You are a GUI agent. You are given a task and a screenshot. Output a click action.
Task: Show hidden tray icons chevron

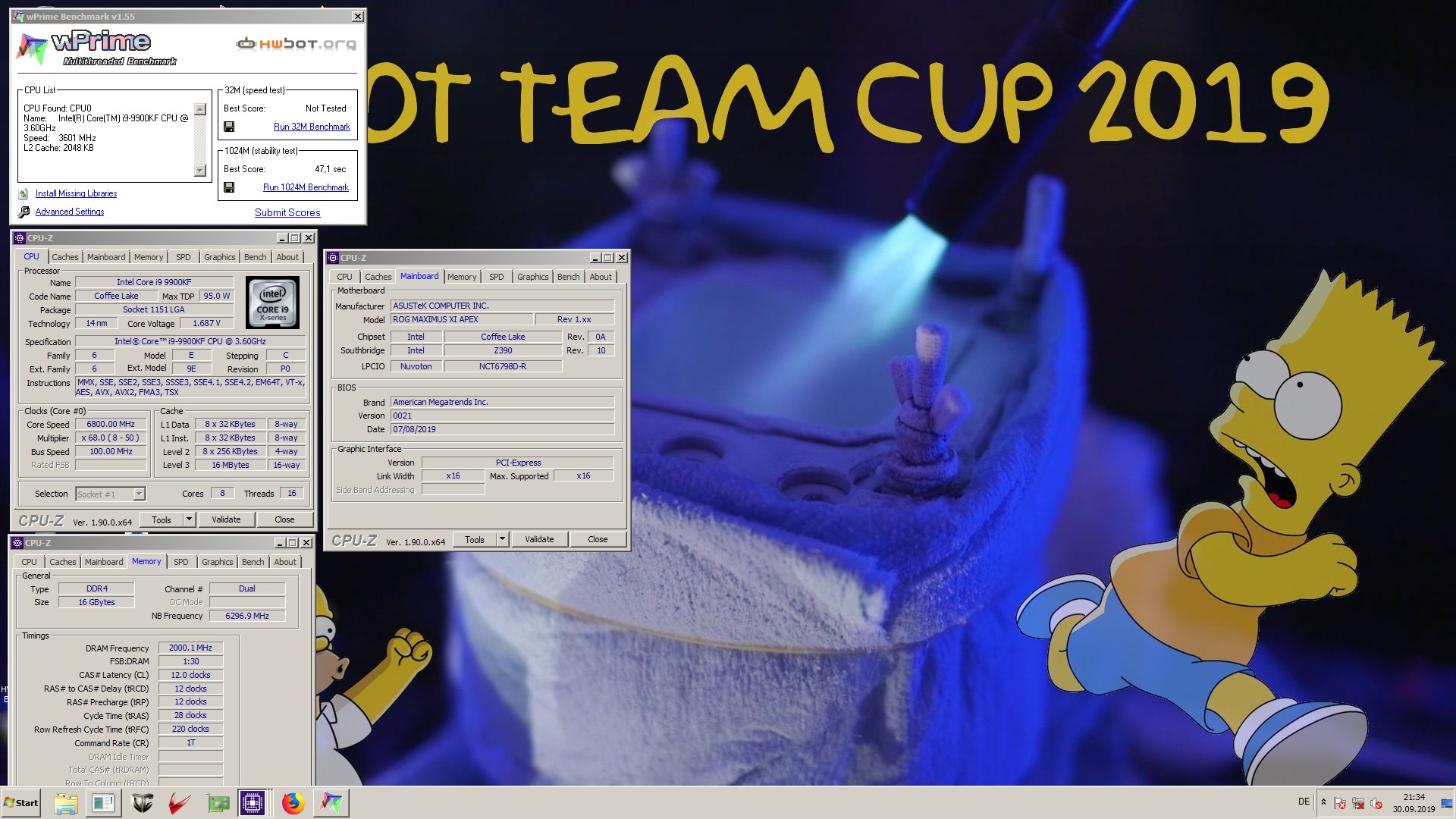[x=1323, y=802]
